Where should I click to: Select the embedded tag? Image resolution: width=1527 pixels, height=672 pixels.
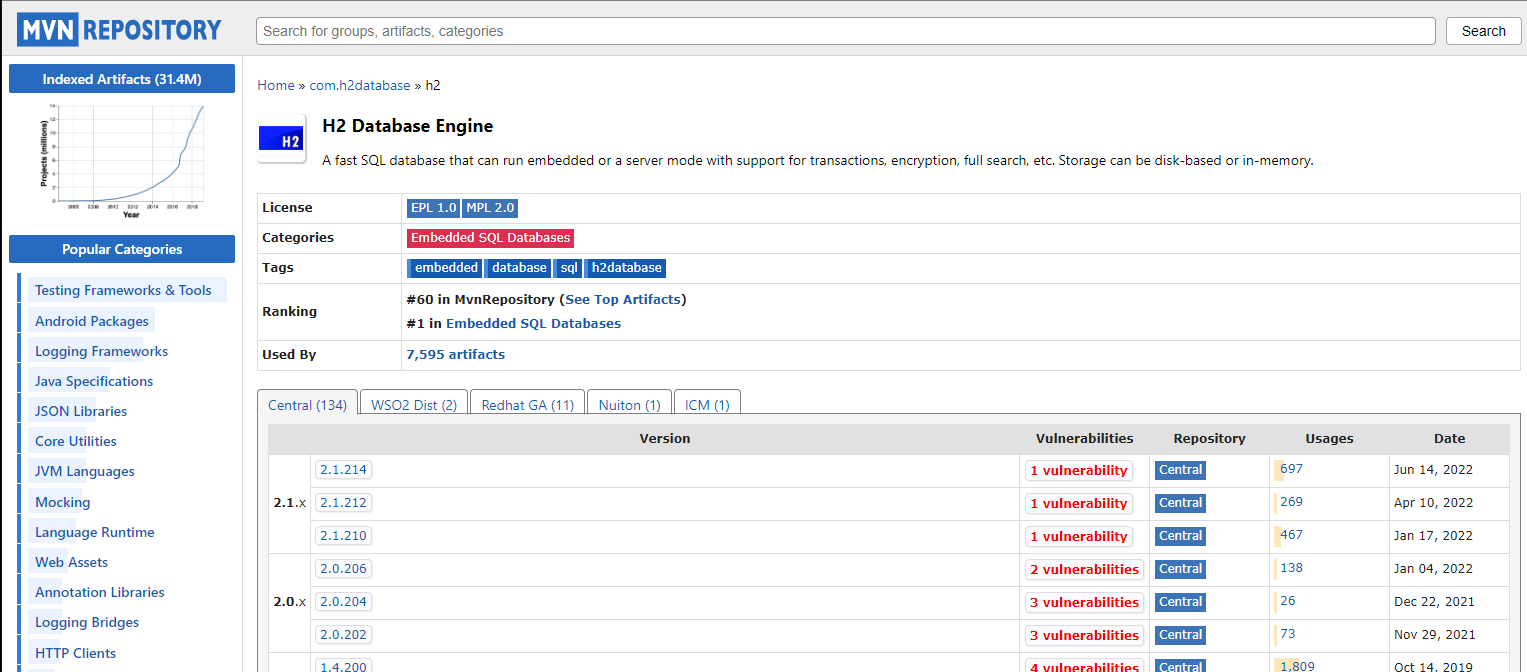[x=446, y=268]
